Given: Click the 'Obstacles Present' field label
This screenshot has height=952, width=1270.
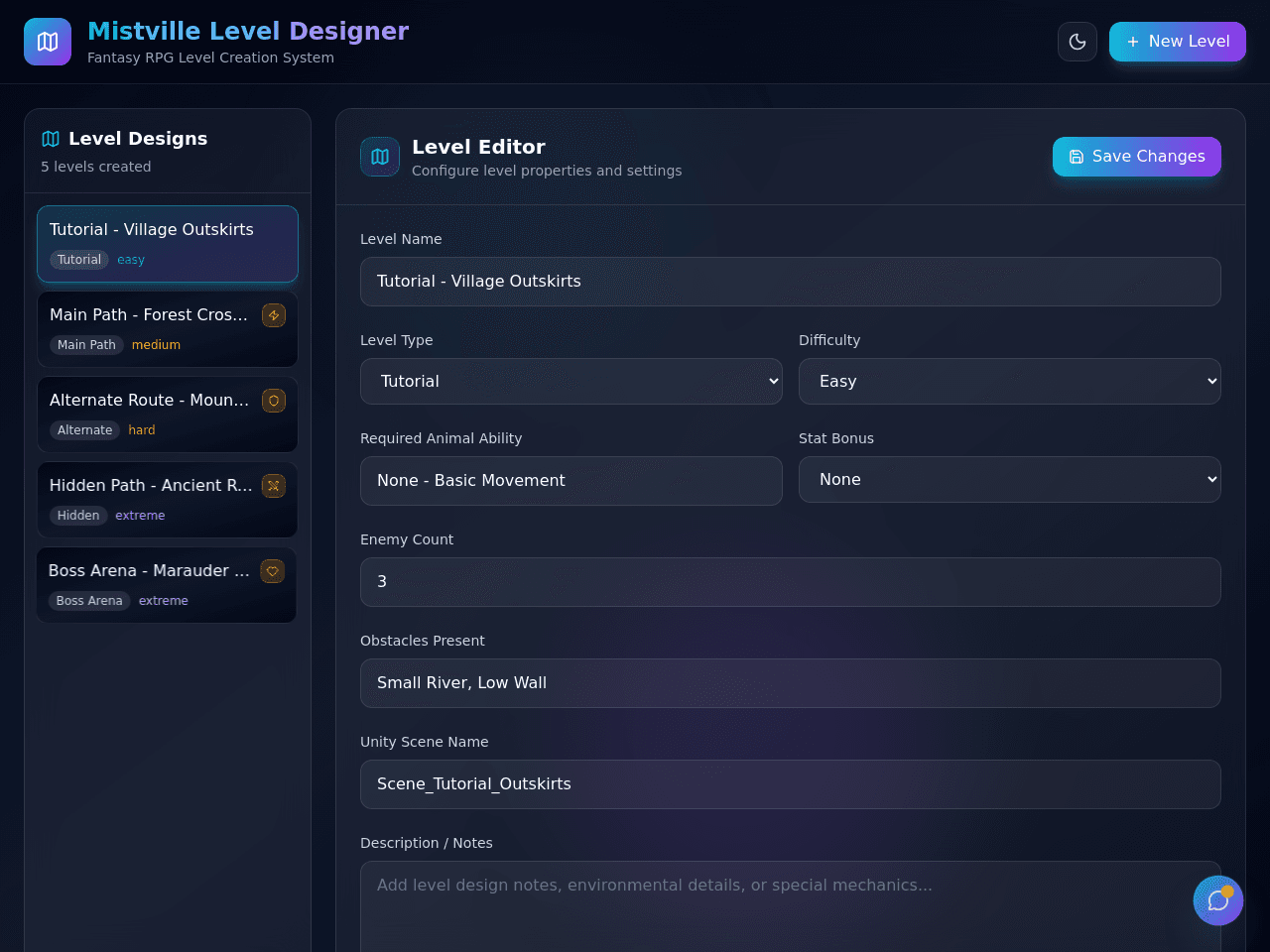Looking at the screenshot, I should [423, 641].
